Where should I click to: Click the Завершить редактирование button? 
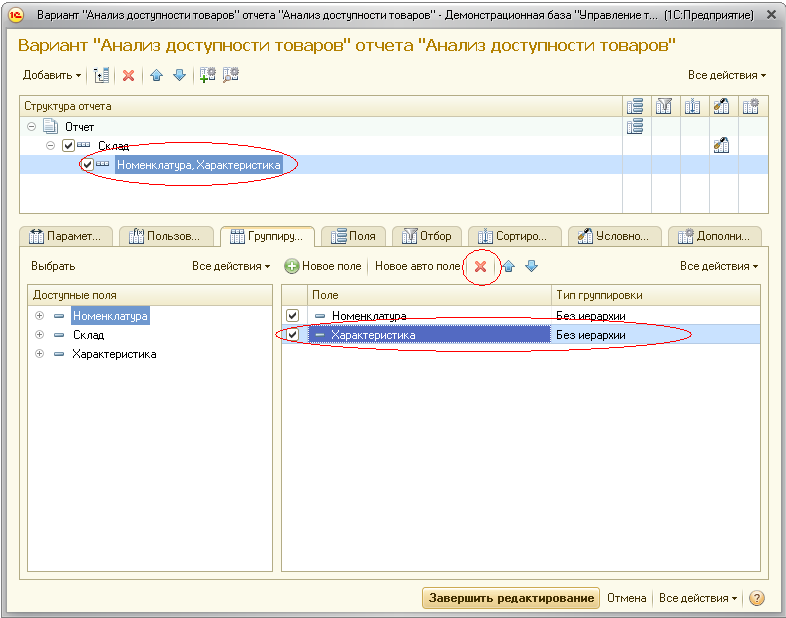(x=510, y=598)
